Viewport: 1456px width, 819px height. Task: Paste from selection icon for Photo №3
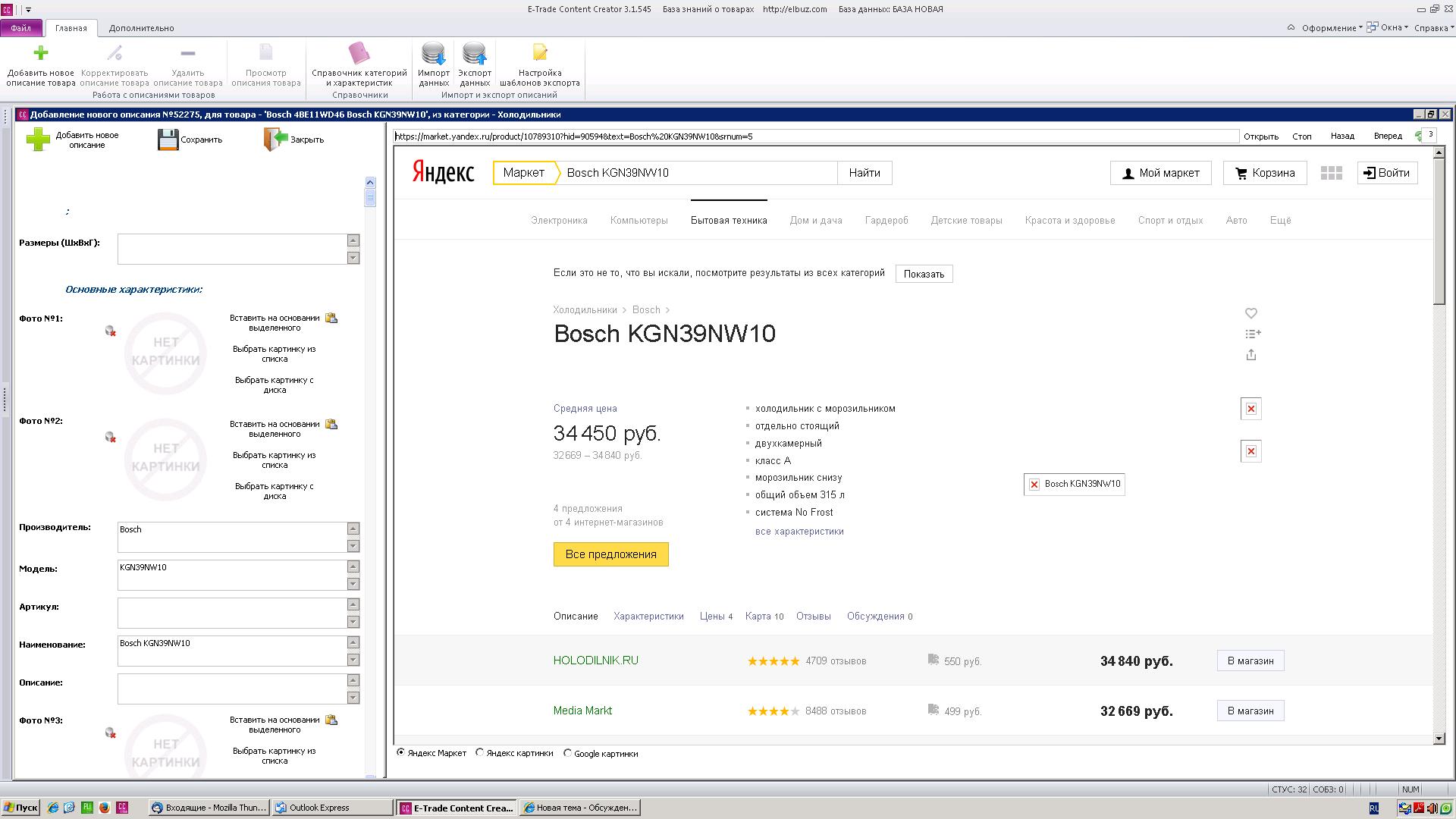[331, 720]
